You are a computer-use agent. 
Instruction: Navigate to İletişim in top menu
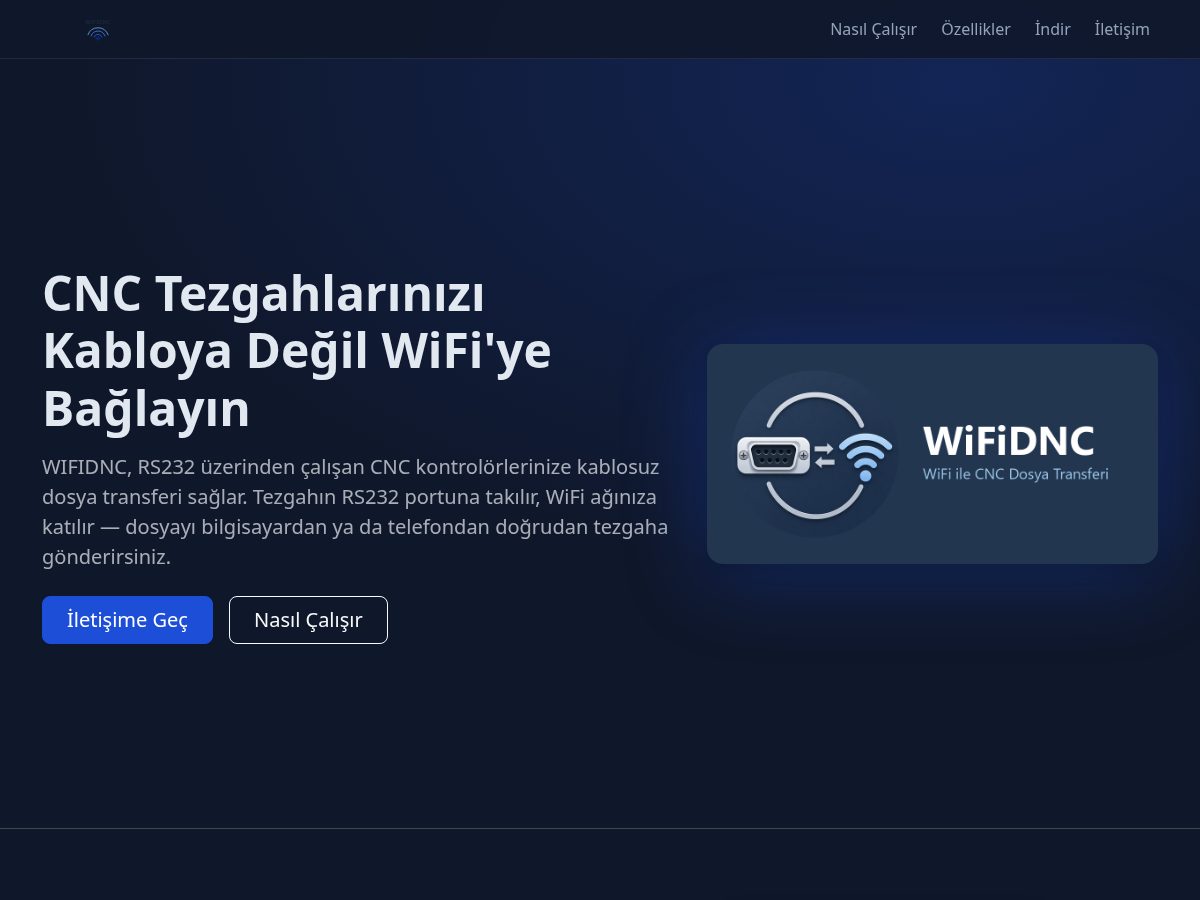click(1122, 29)
